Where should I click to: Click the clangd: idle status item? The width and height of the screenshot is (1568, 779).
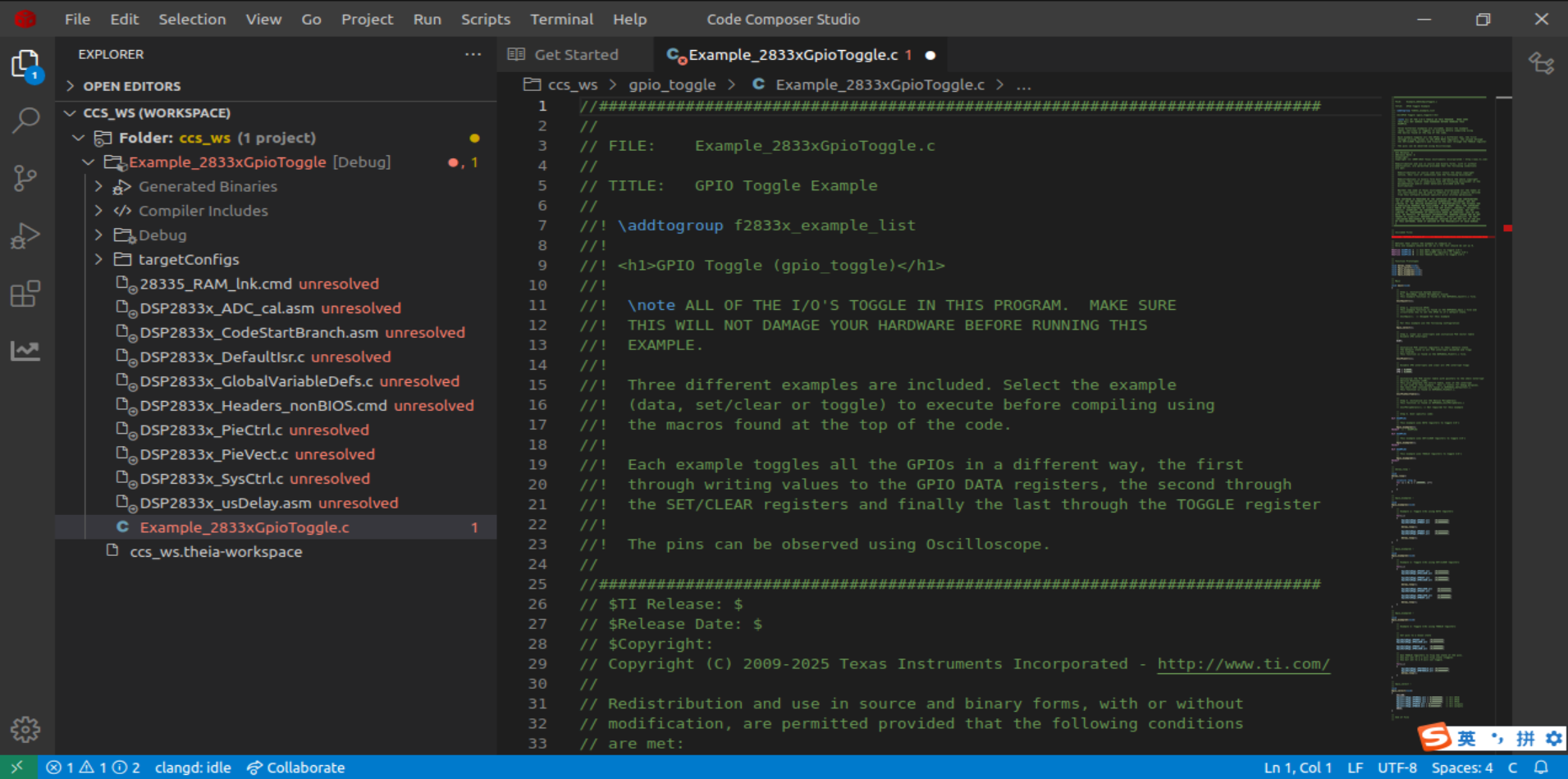[x=193, y=768]
